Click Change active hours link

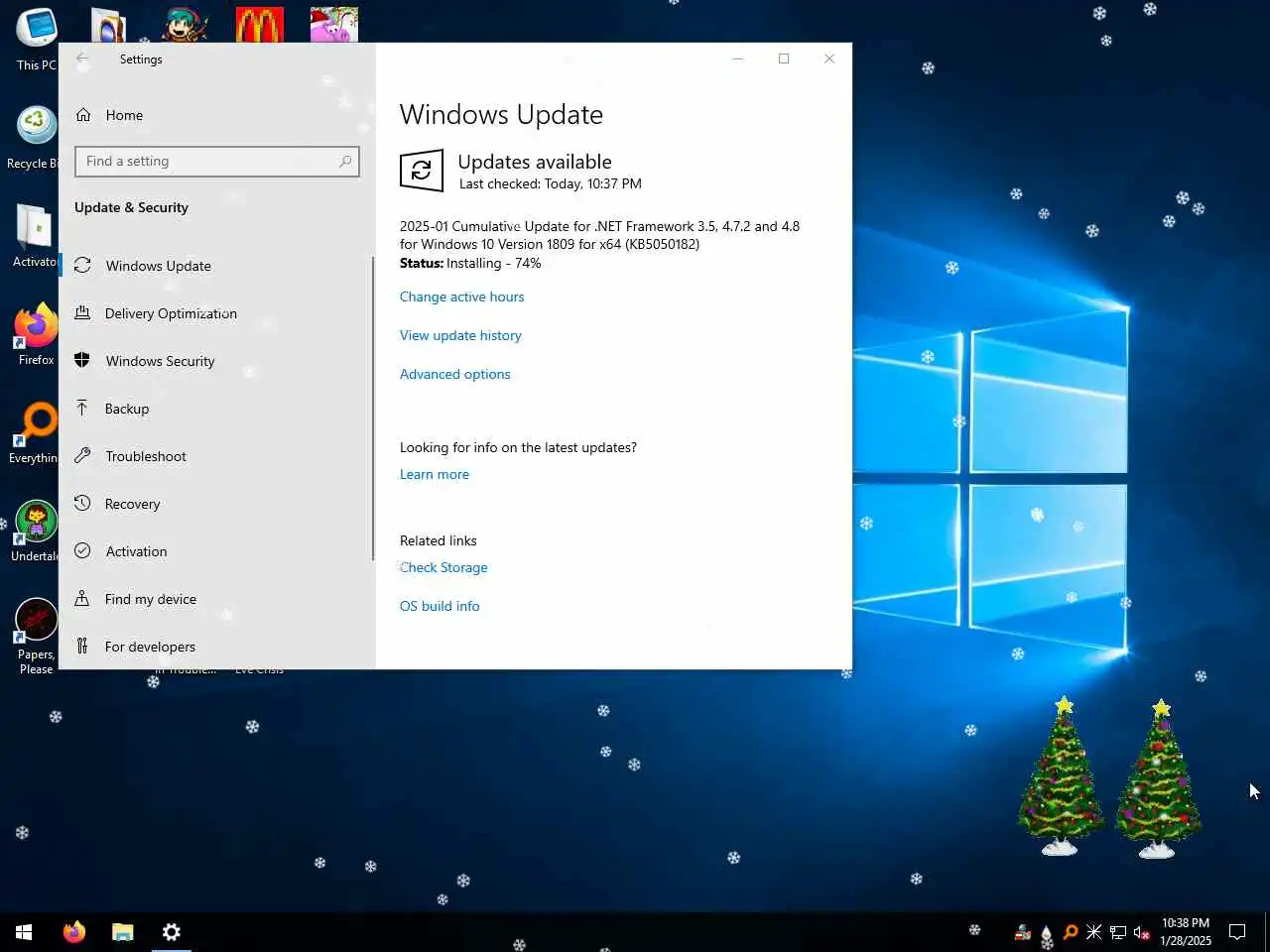461,297
